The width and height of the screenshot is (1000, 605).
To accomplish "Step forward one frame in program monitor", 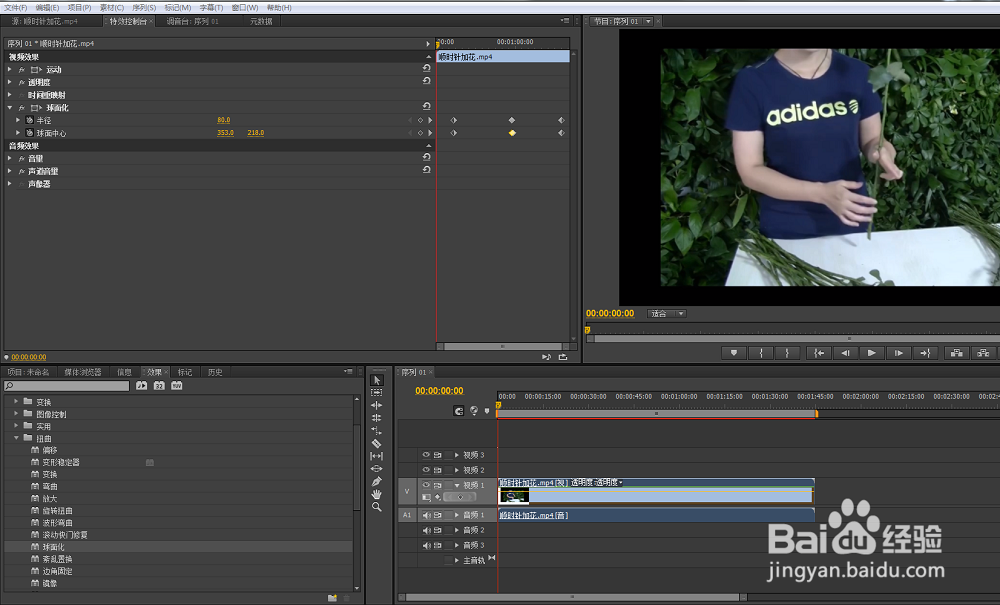I will [x=898, y=353].
